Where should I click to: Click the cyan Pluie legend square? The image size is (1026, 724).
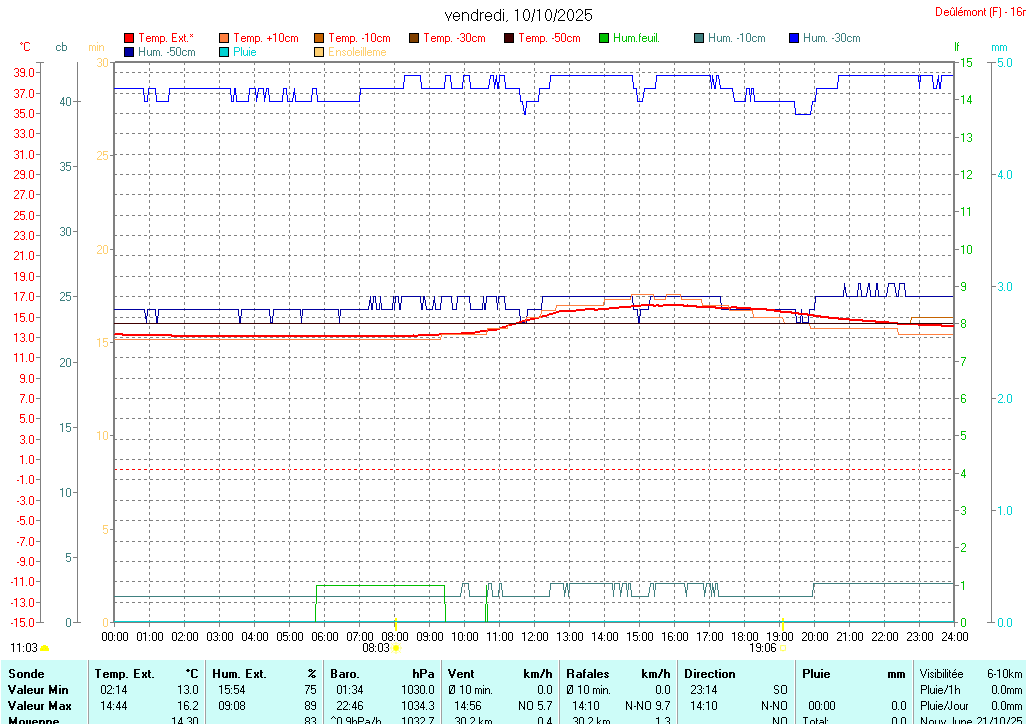(224, 52)
